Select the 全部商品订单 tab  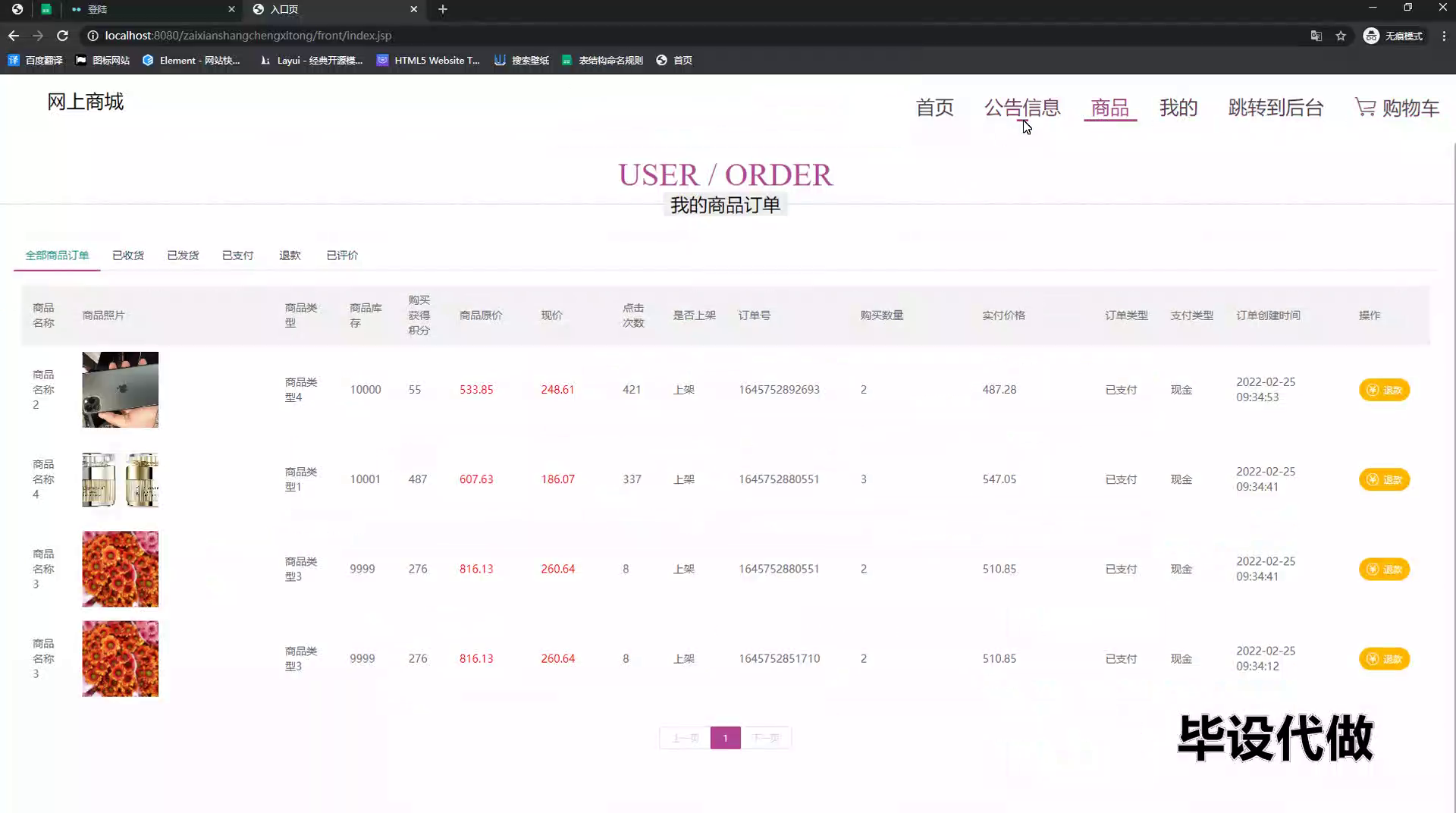(57, 256)
